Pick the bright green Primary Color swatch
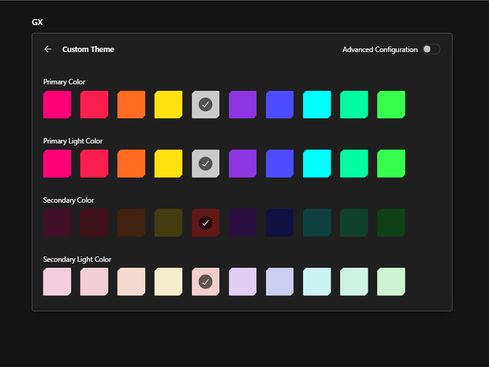This screenshot has width=489, height=367. [x=391, y=105]
